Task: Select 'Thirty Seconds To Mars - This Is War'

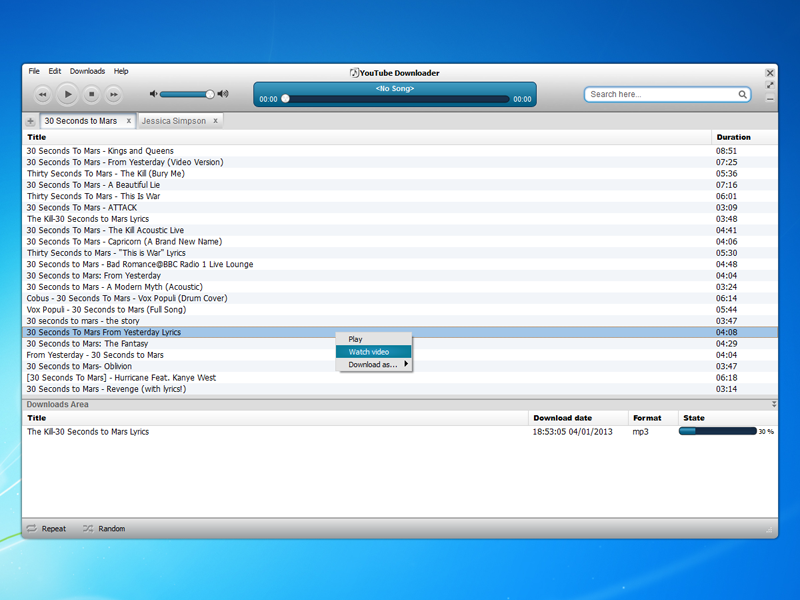Action: point(400,196)
